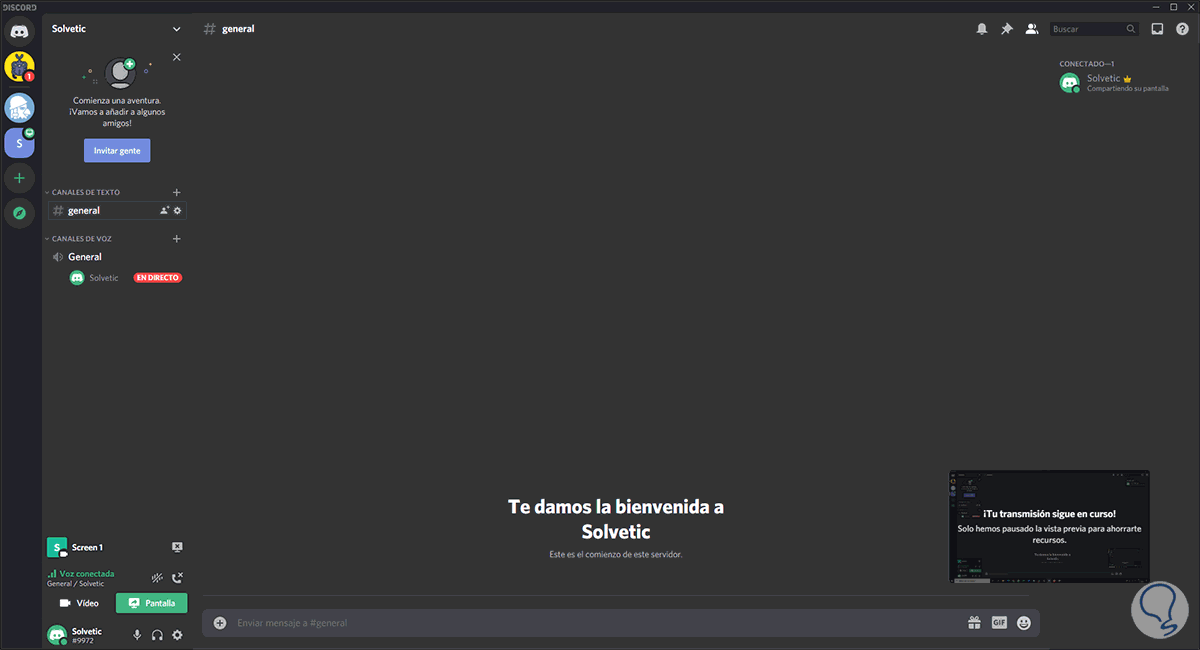
Task: Click the create invite icon on general
Action: coord(164,211)
